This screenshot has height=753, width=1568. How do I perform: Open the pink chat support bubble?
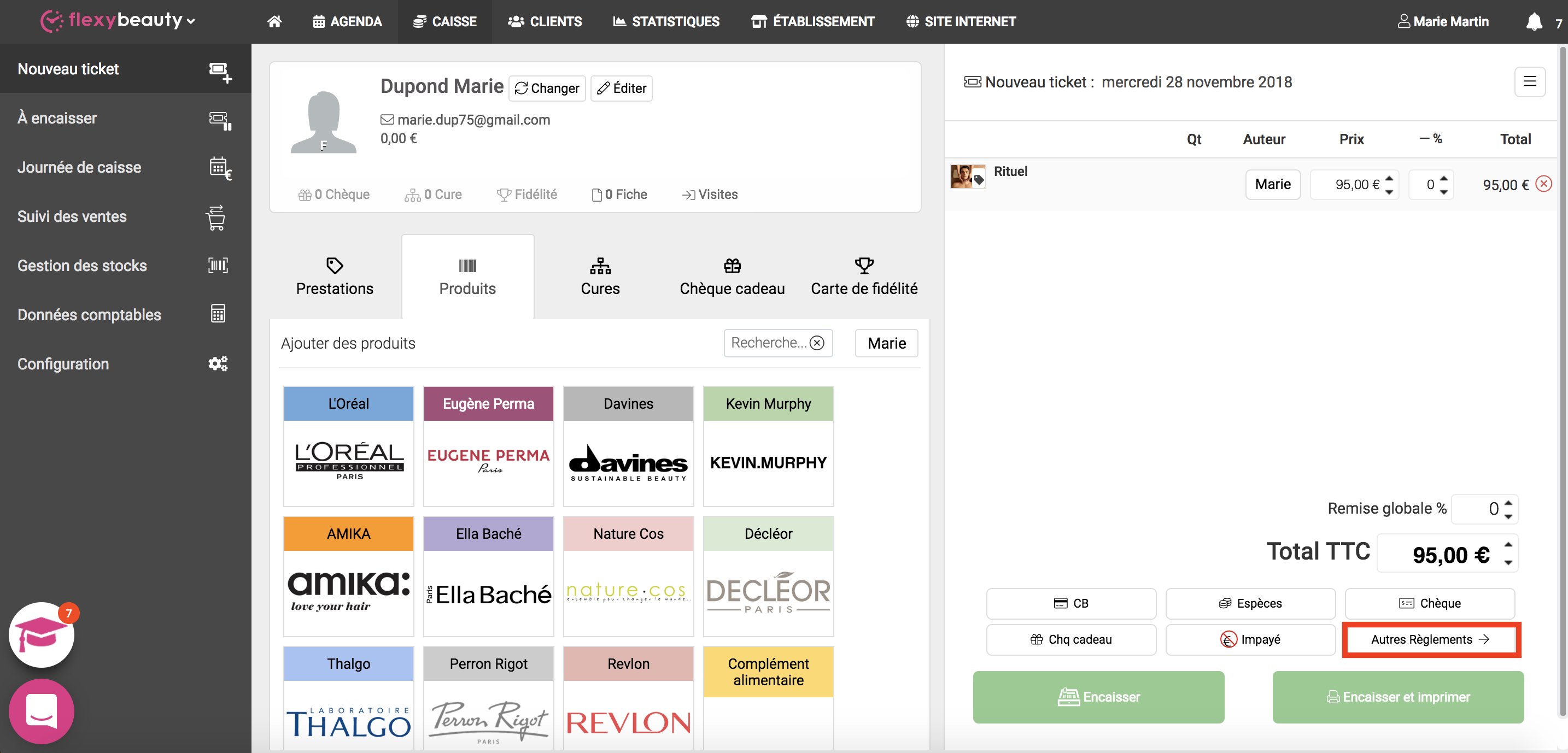[42, 711]
